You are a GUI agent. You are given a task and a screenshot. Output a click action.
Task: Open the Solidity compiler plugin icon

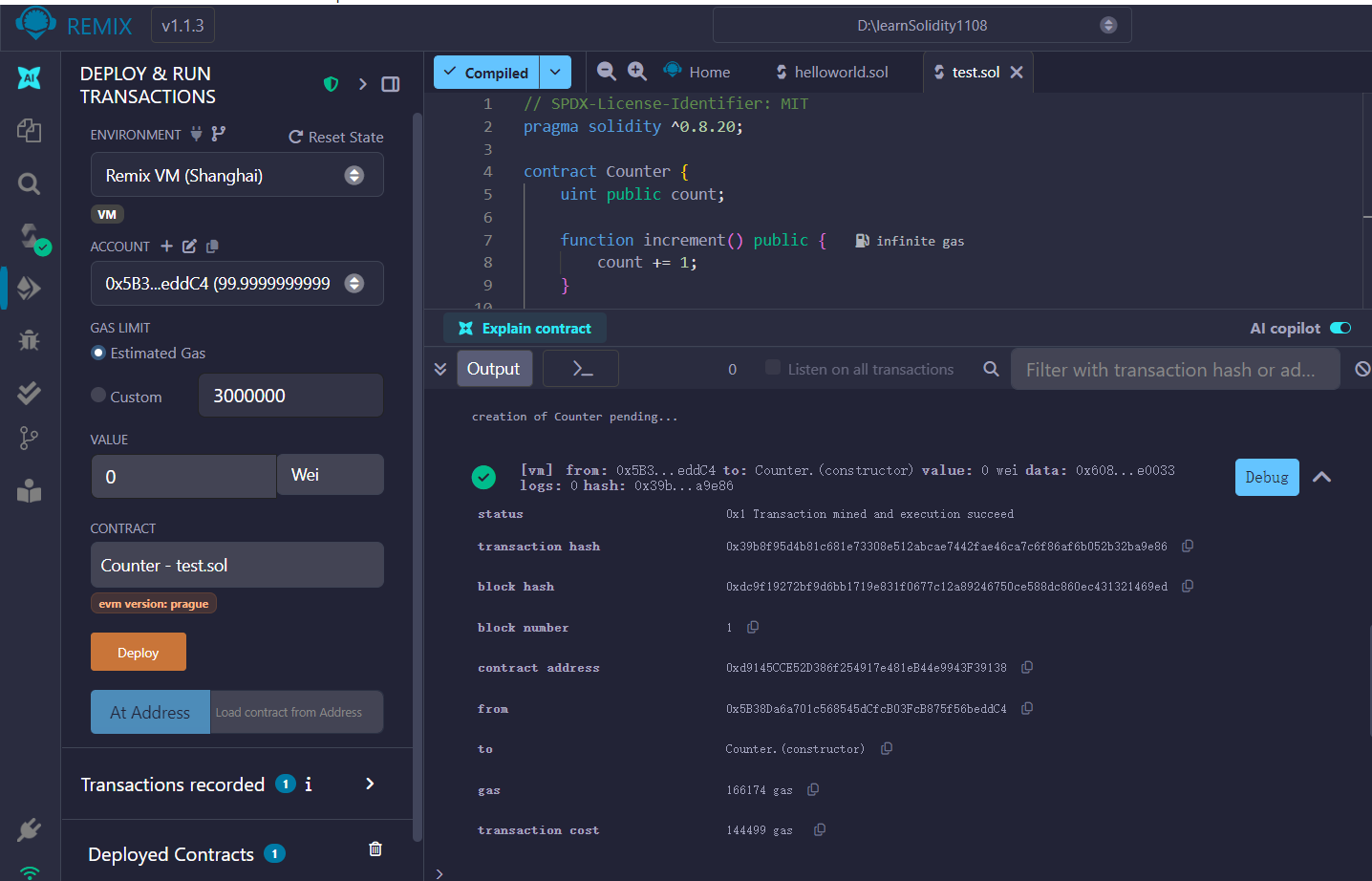(31, 236)
